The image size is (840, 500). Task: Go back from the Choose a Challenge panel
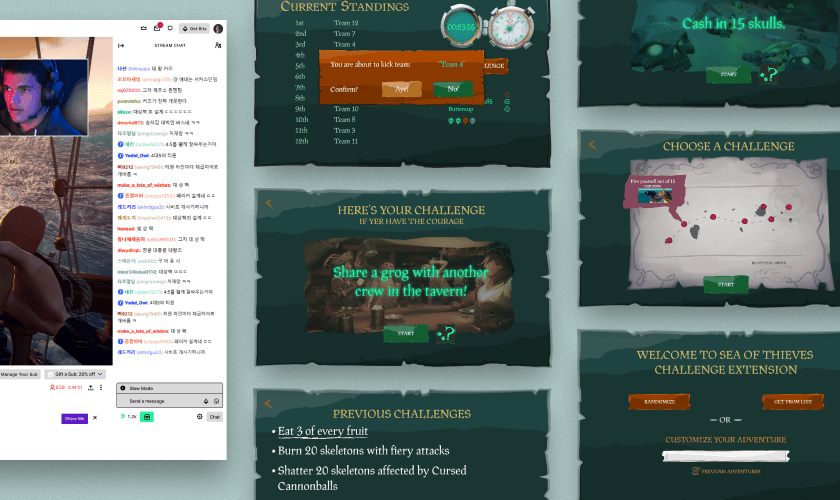[592, 144]
